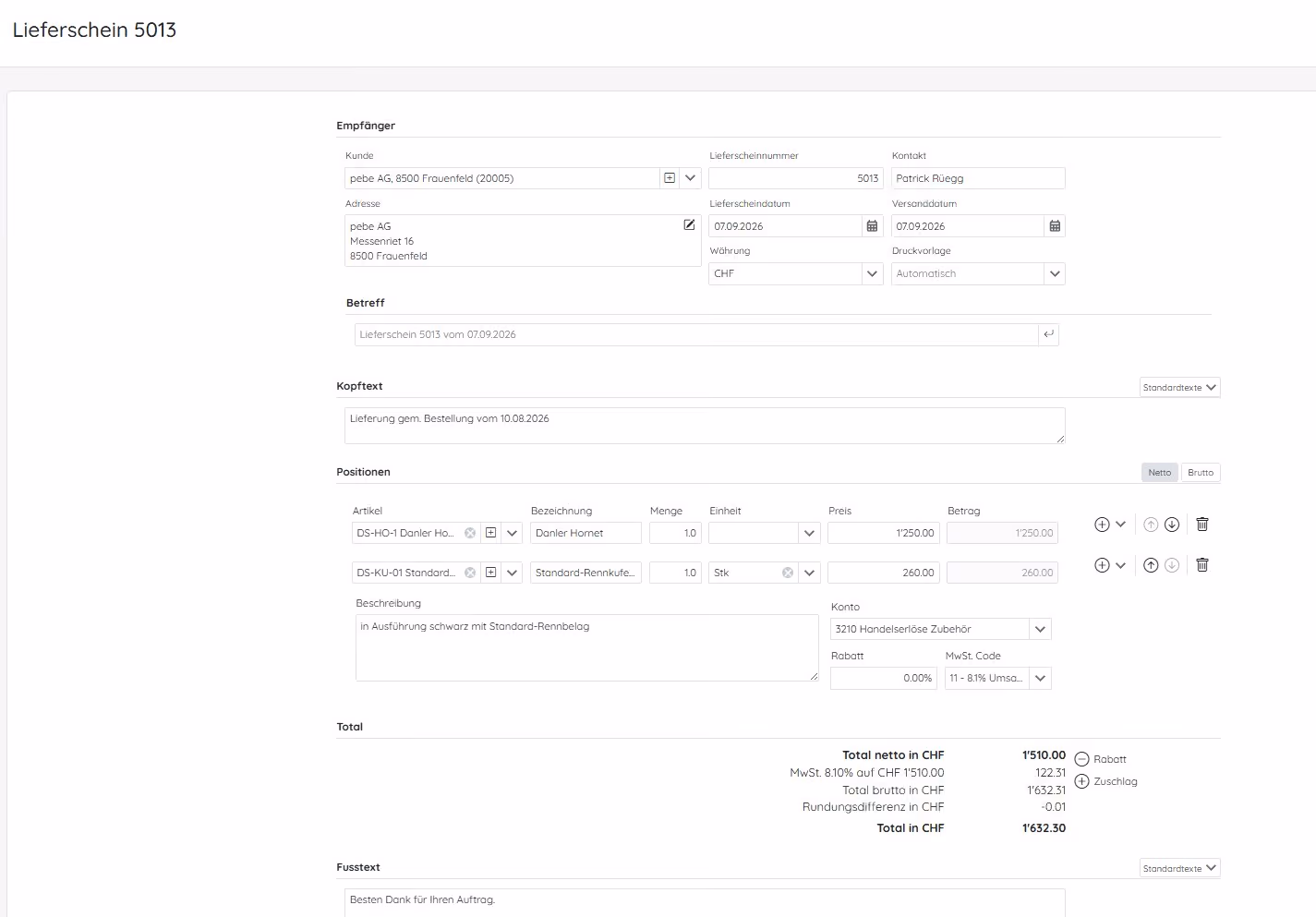Clear the DS-KU-01 article selection
This screenshot has height=917, width=1316.
470,573
